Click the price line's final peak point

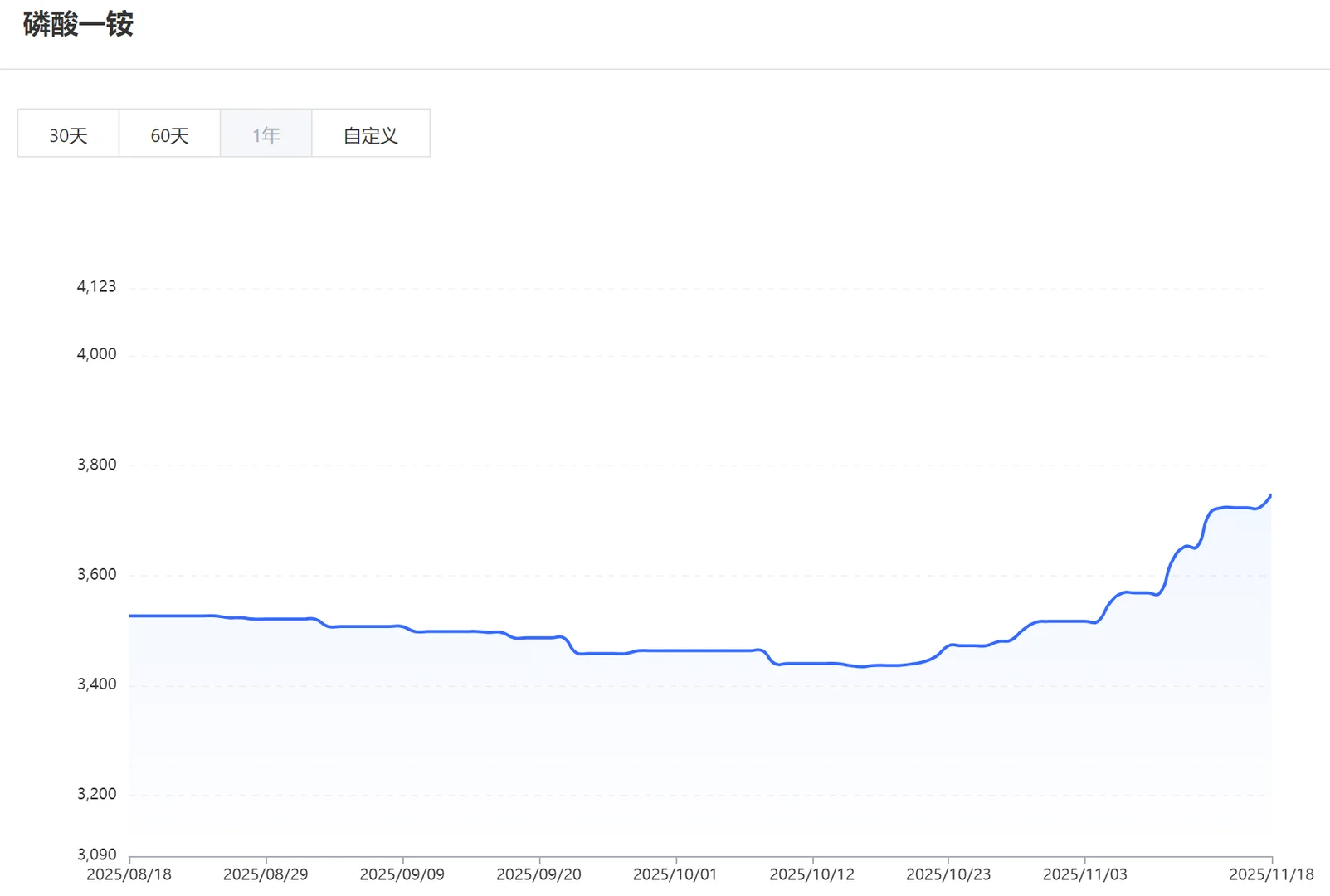click(x=1270, y=496)
